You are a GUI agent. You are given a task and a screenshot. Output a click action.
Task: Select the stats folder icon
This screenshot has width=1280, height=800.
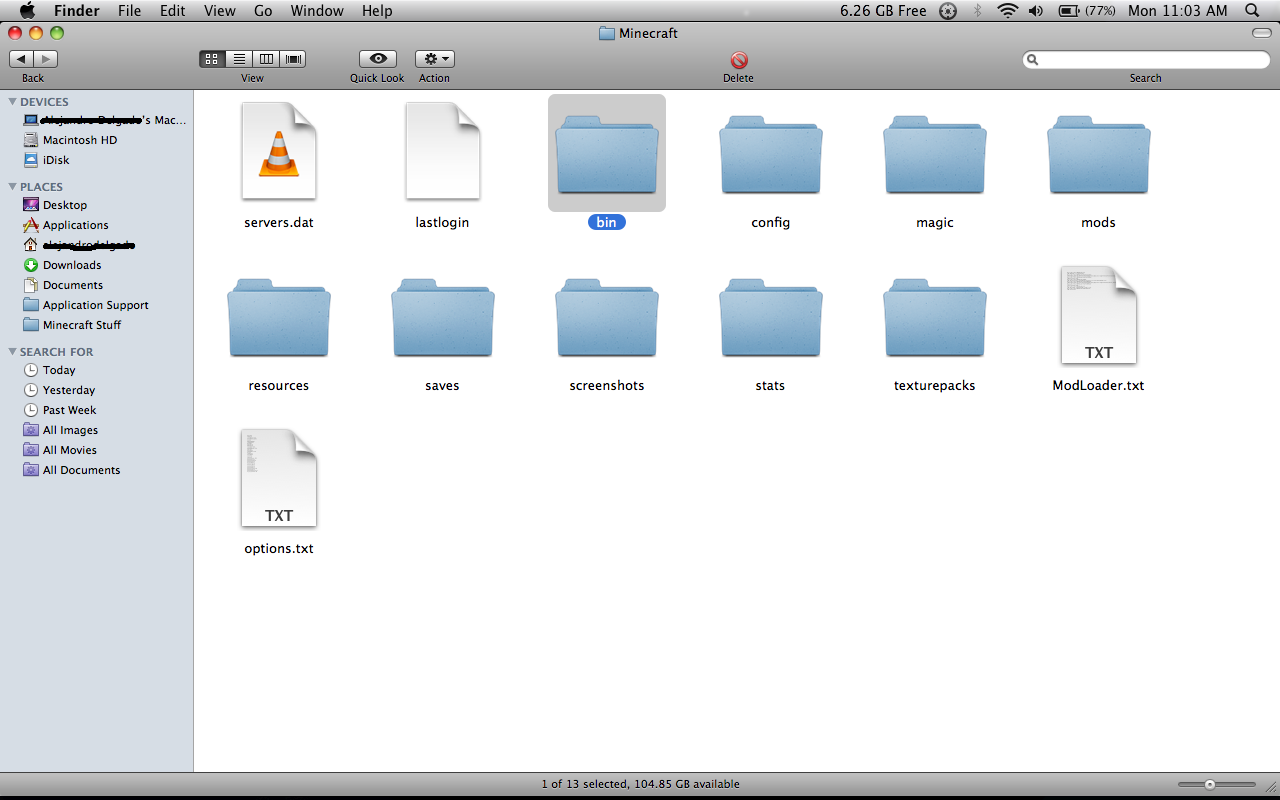(x=771, y=317)
